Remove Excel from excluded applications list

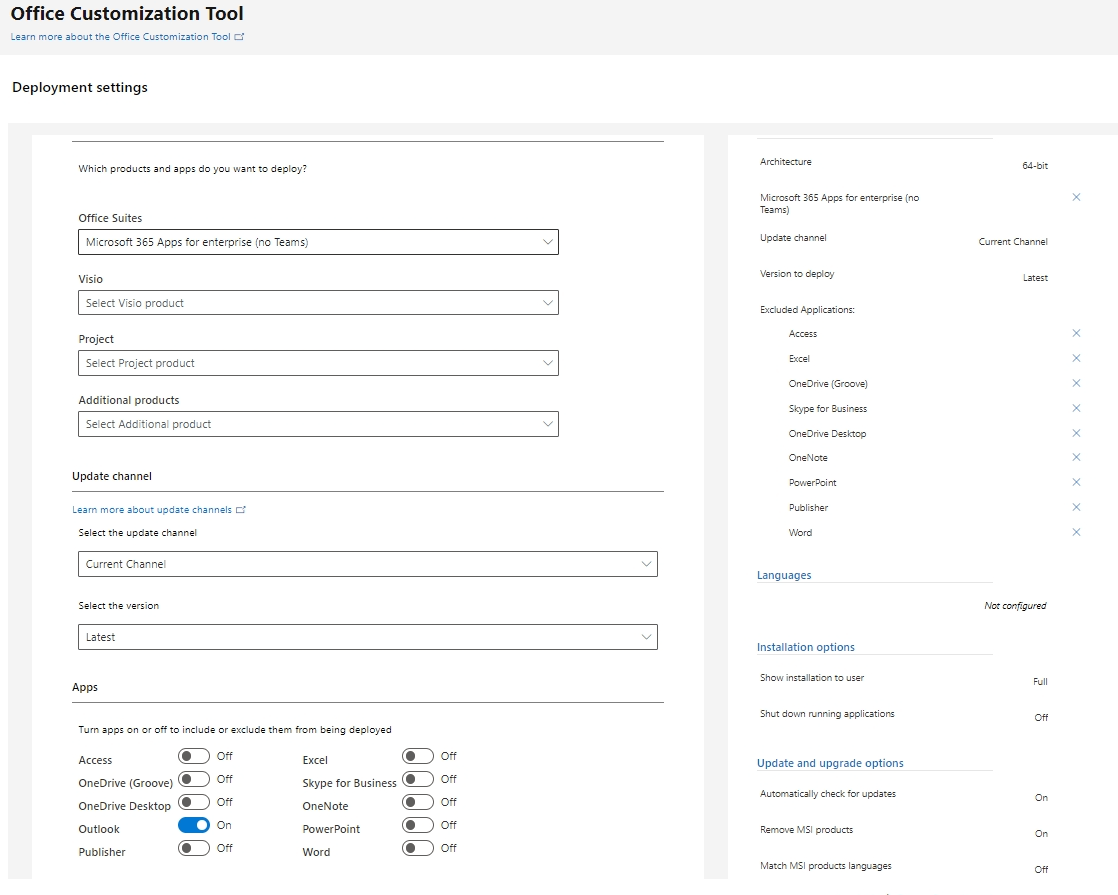pos(1076,358)
